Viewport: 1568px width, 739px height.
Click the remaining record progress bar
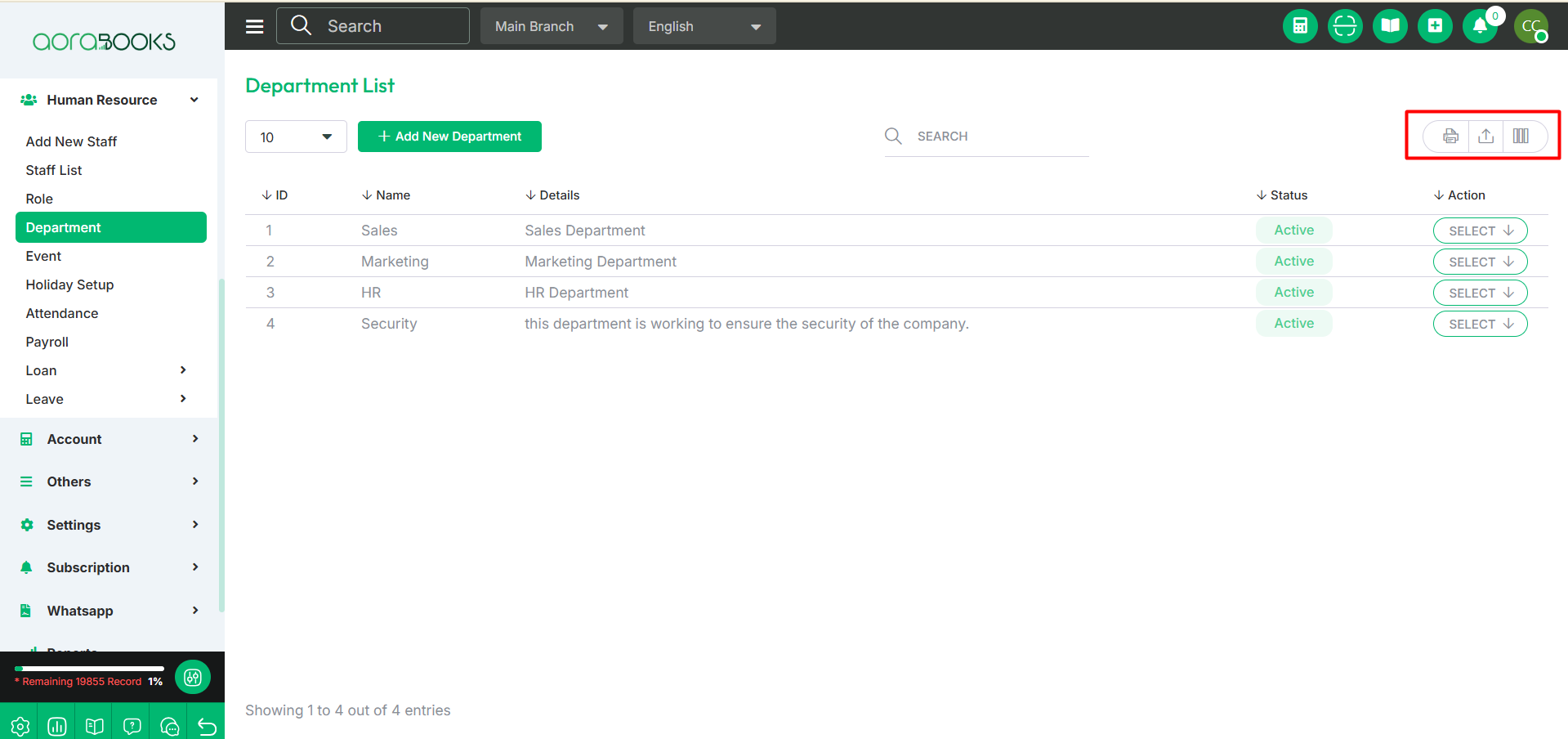pyautogui.click(x=89, y=669)
